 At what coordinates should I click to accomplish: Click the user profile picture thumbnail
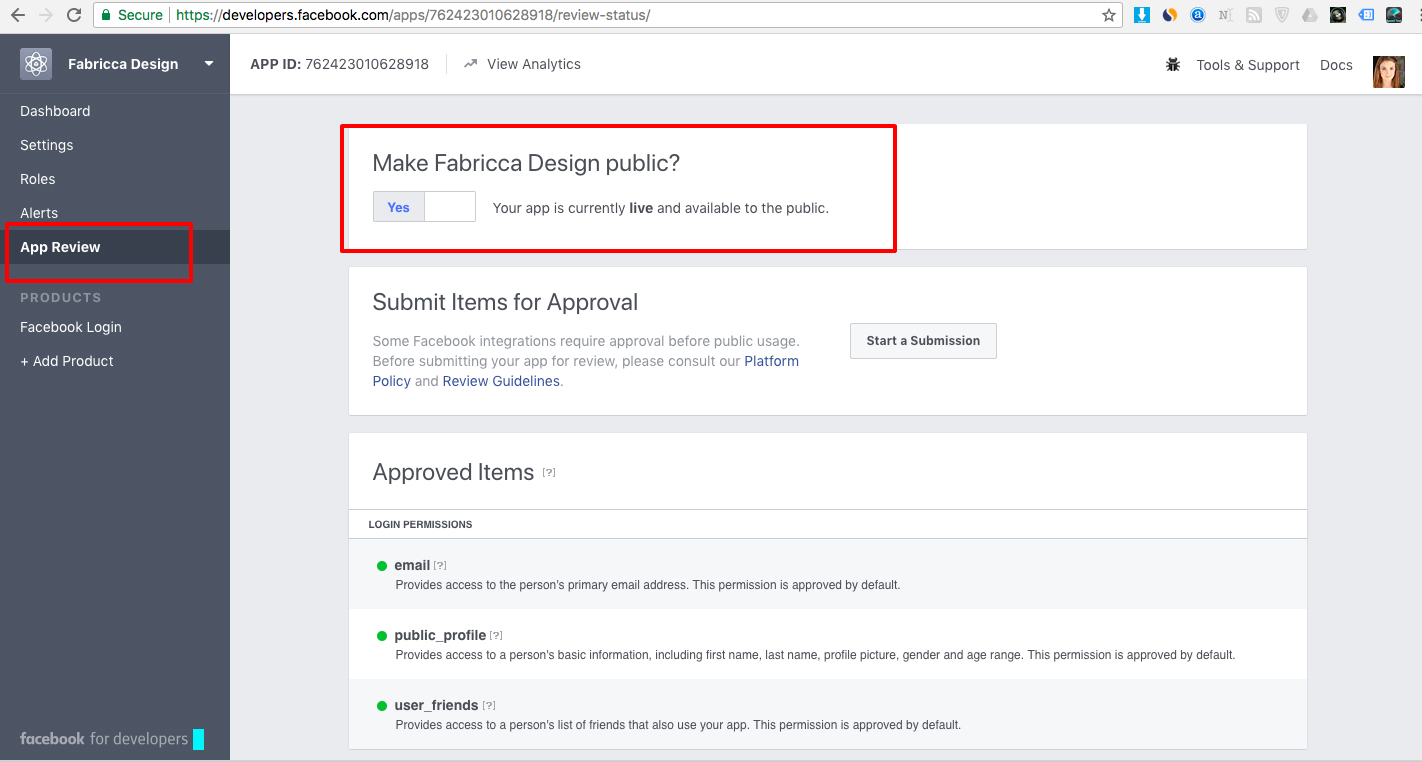[x=1389, y=71]
